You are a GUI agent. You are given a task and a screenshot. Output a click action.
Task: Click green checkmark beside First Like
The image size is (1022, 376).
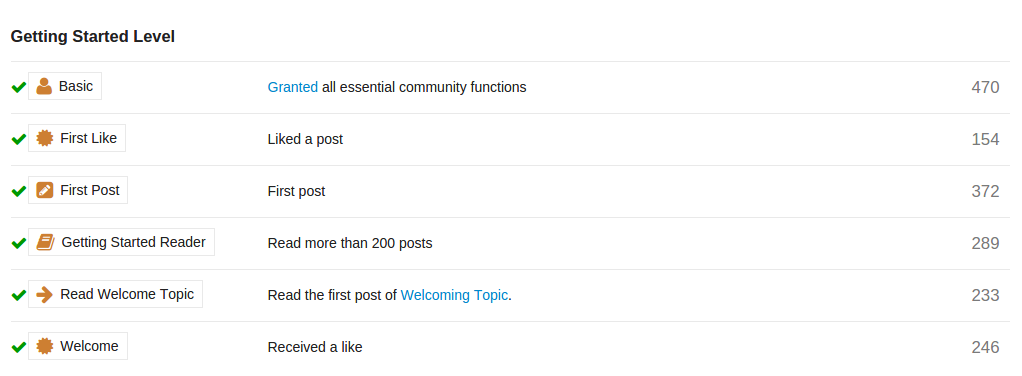point(18,139)
